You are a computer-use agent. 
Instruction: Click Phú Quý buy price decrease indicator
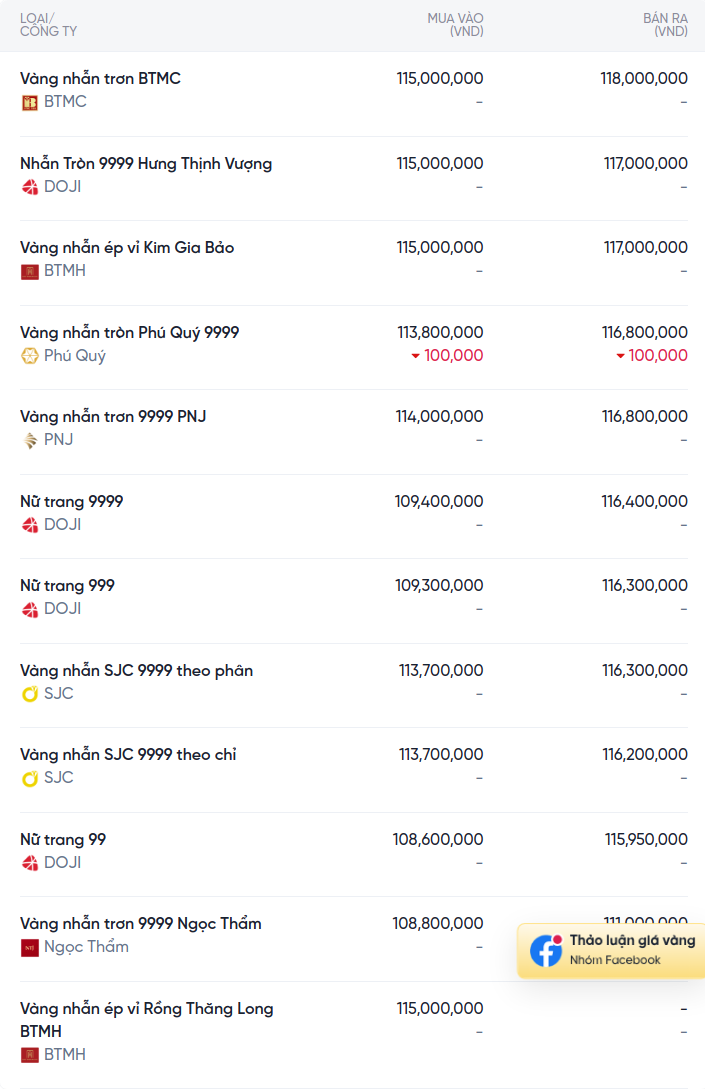tap(447, 356)
